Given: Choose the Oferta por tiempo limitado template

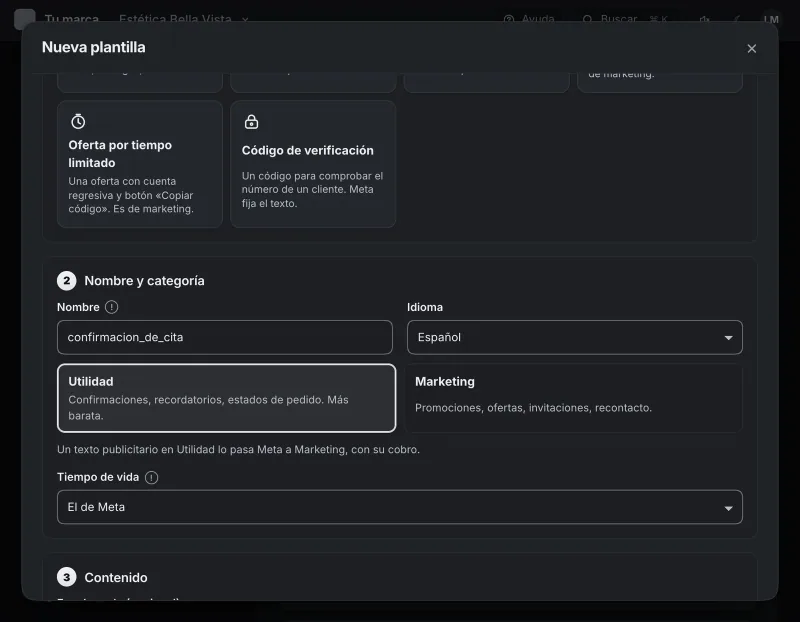Looking at the screenshot, I should (x=140, y=164).
